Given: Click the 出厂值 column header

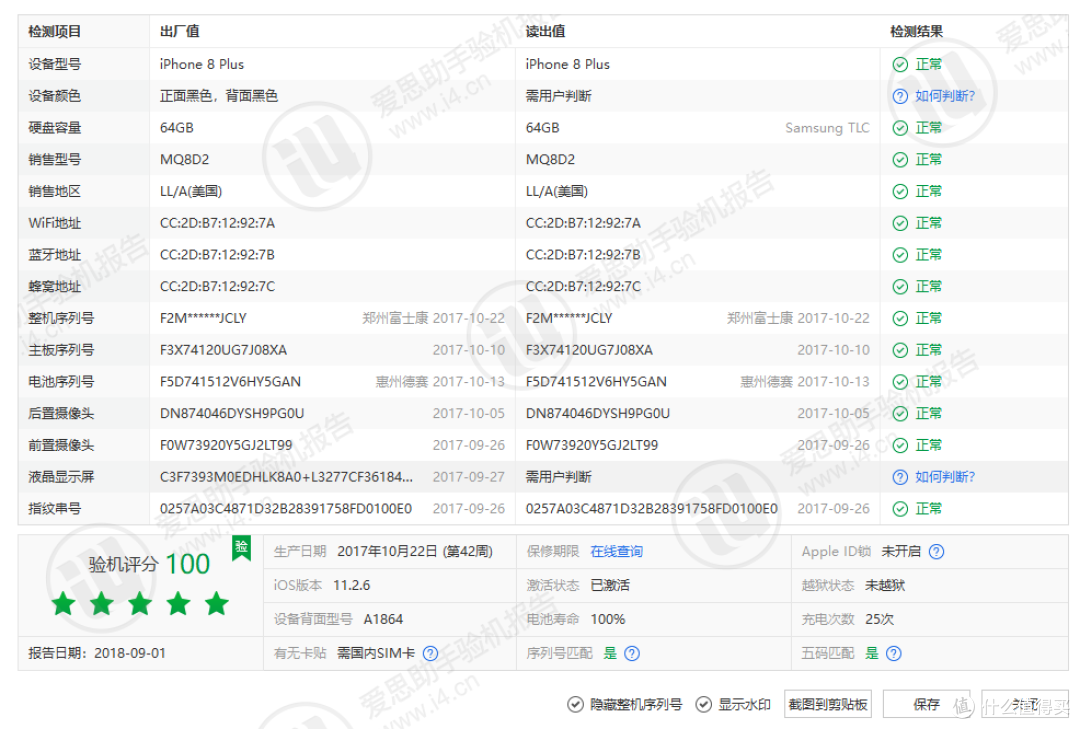Looking at the screenshot, I should click(180, 32).
